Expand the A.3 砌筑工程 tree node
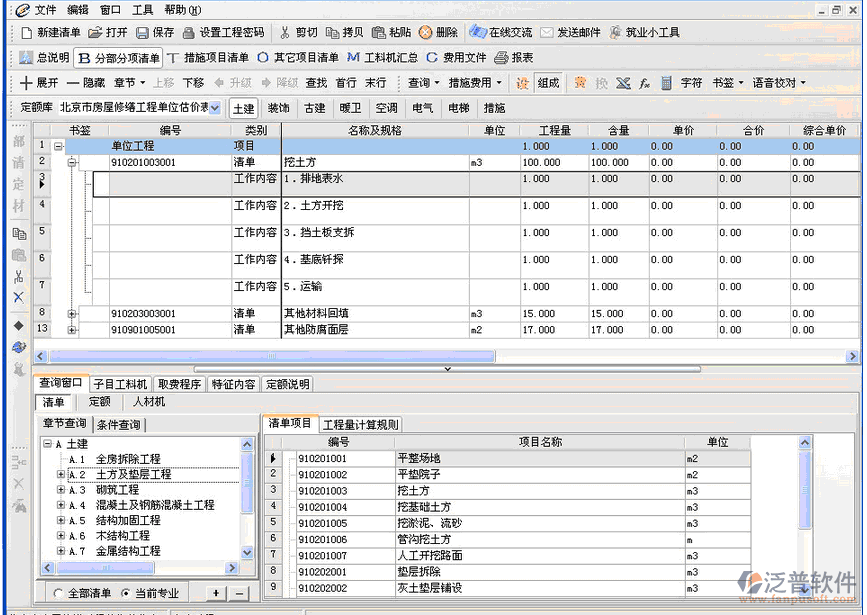 click(61, 491)
